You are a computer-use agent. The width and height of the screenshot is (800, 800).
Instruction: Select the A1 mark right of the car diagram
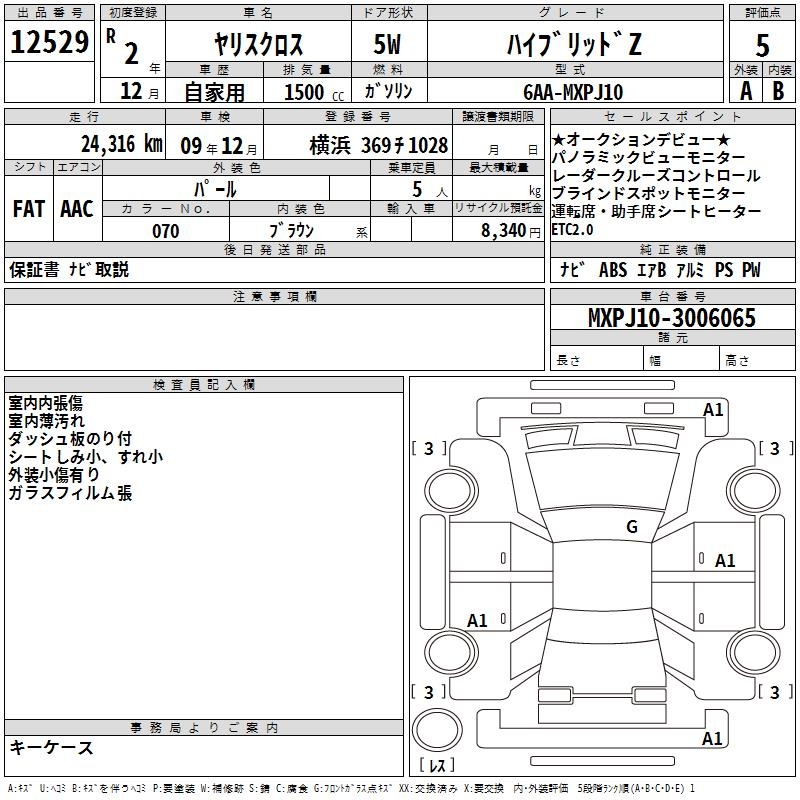(725, 561)
